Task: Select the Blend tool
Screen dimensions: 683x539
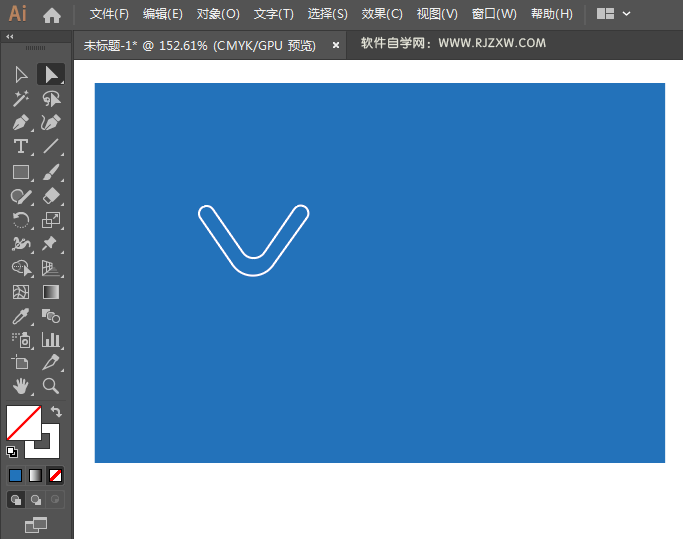Action: coord(51,316)
